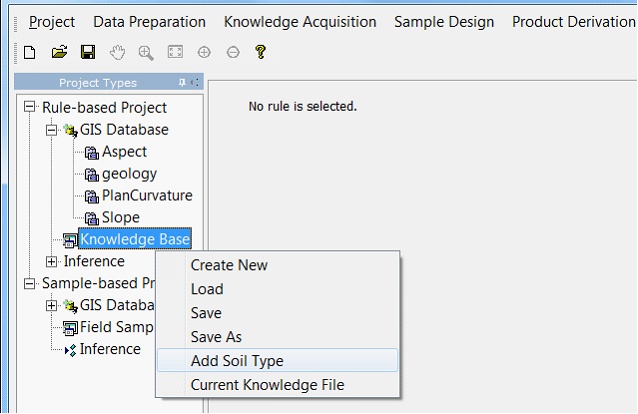Screen dimensions: 638x414
Task: Click the geology layer icon
Action: tap(92, 175)
